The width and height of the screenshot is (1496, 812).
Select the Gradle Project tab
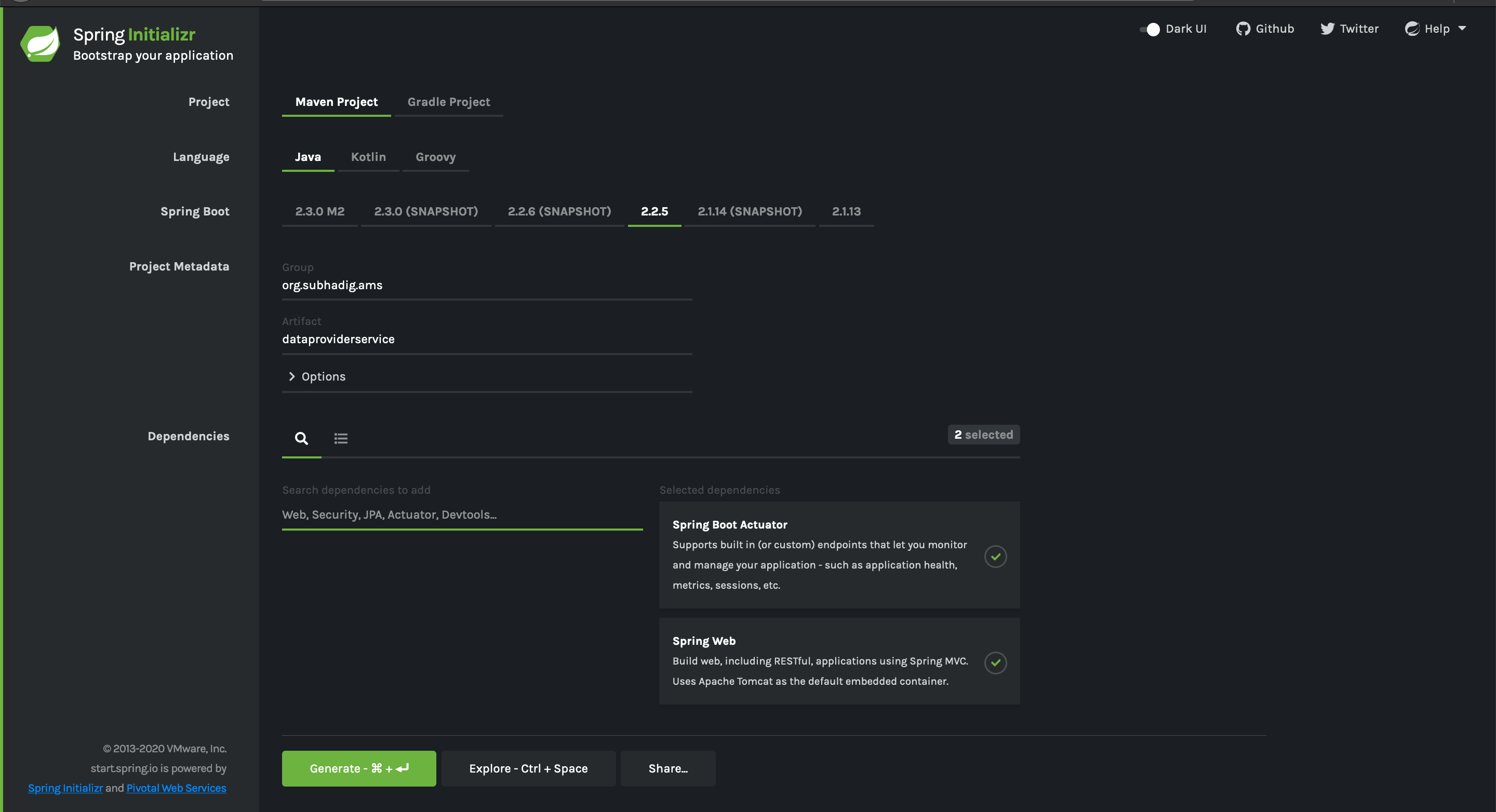click(x=448, y=101)
